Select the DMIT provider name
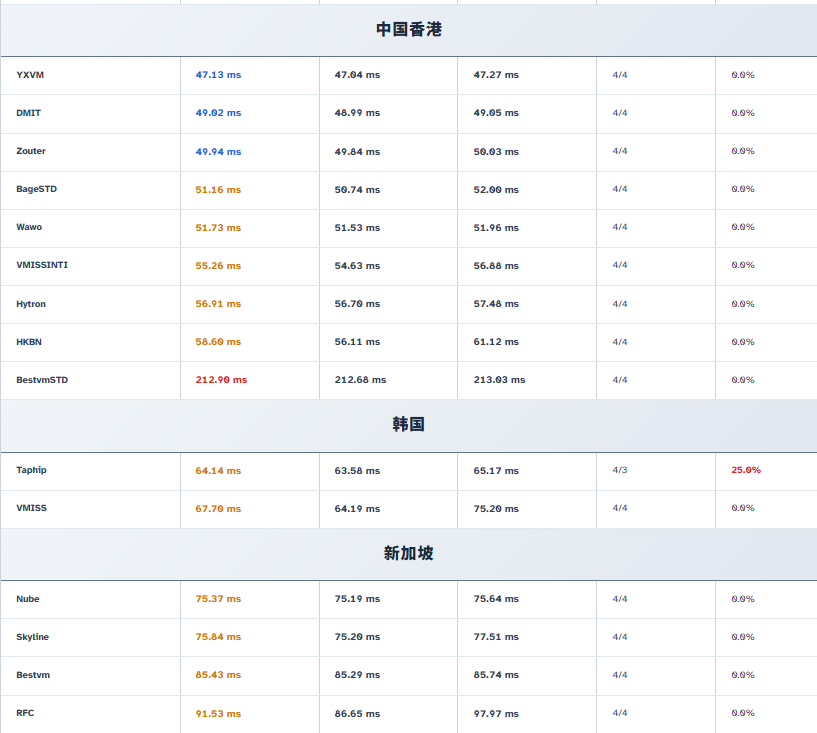Screen dimensions: 817x733 click(x=29, y=113)
